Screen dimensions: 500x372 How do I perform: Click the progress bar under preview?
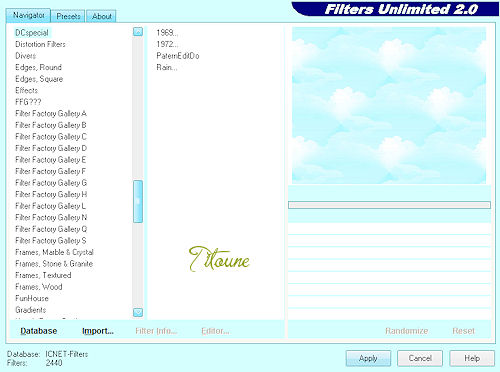tap(389, 205)
